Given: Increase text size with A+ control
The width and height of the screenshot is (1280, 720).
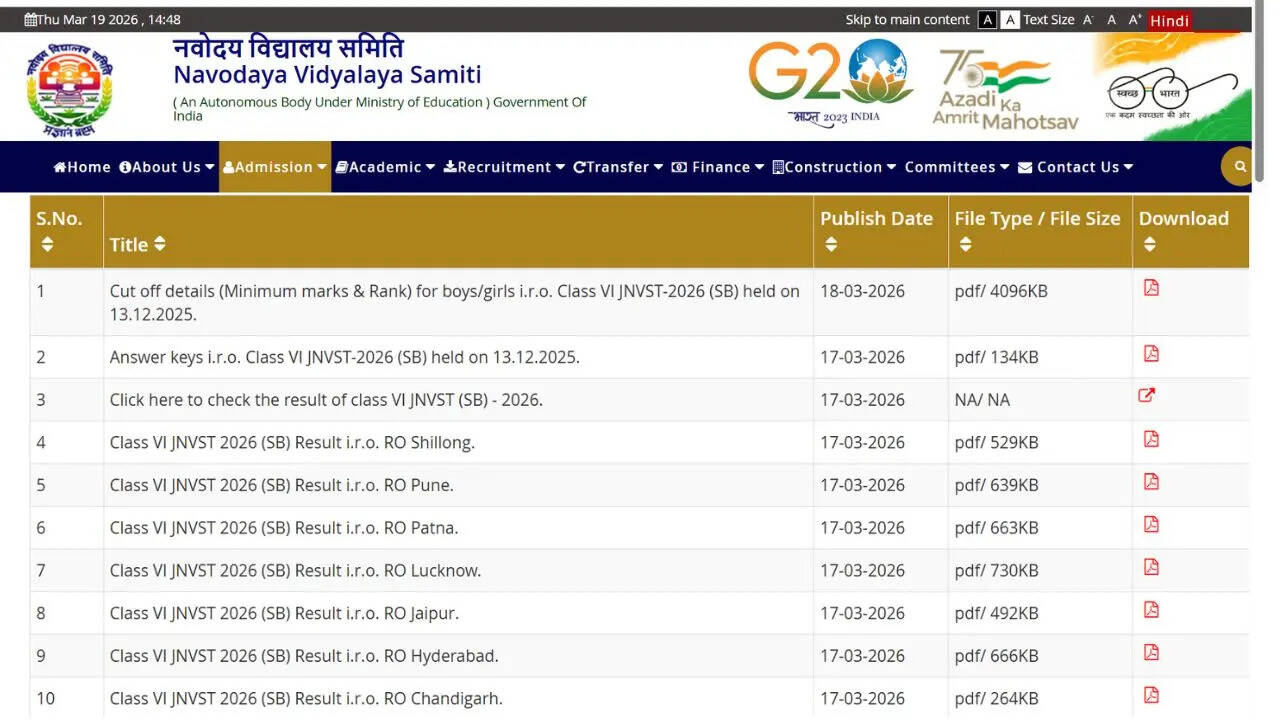Looking at the screenshot, I should tap(1135, 20).
